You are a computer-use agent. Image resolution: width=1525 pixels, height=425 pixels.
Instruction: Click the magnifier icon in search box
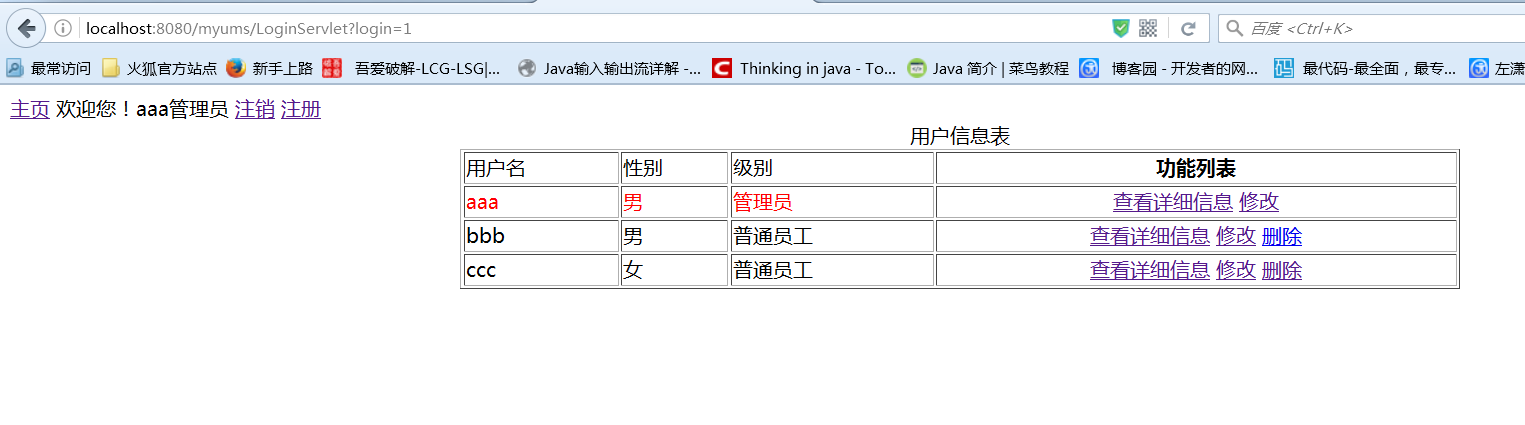click(1236, 28)
